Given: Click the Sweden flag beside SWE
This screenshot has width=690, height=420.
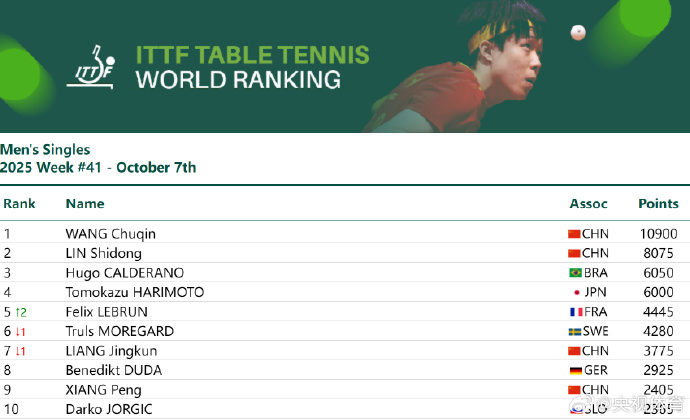Looking at the screenshot, I should [574, 331].
